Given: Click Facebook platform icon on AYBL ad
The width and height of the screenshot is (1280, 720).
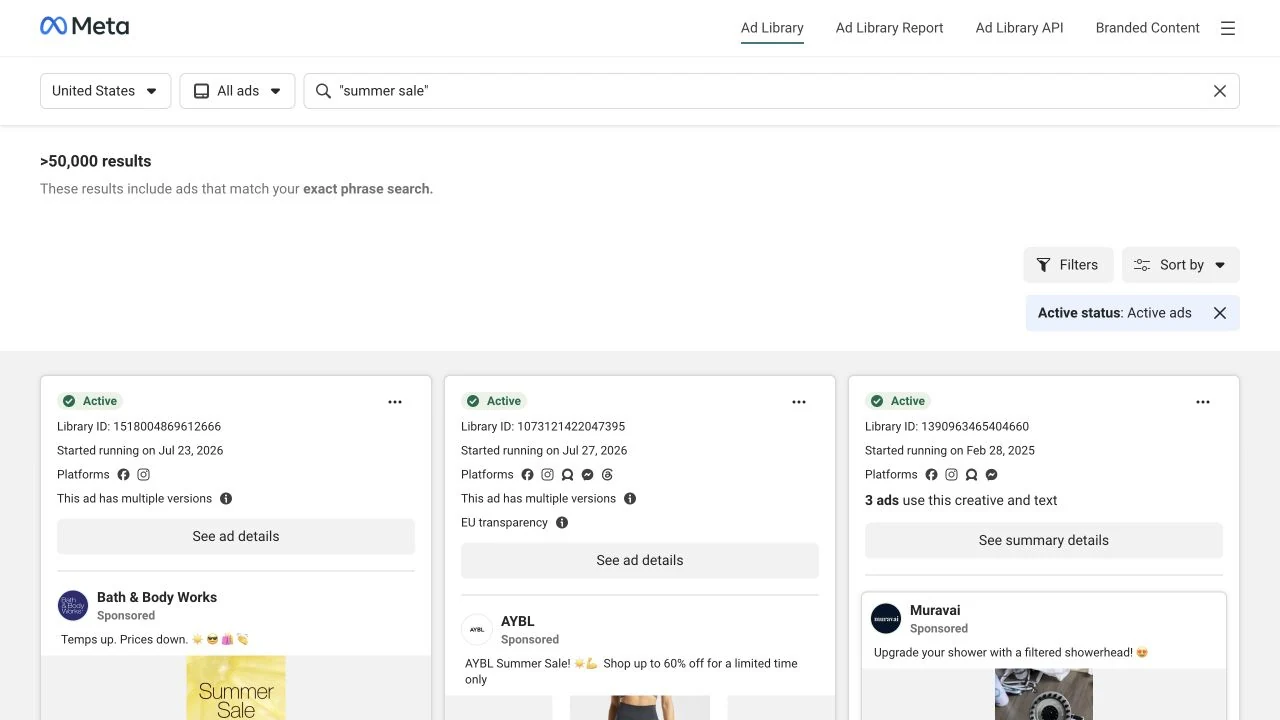Looking at the screenshot, I should (x=528, y=475).
